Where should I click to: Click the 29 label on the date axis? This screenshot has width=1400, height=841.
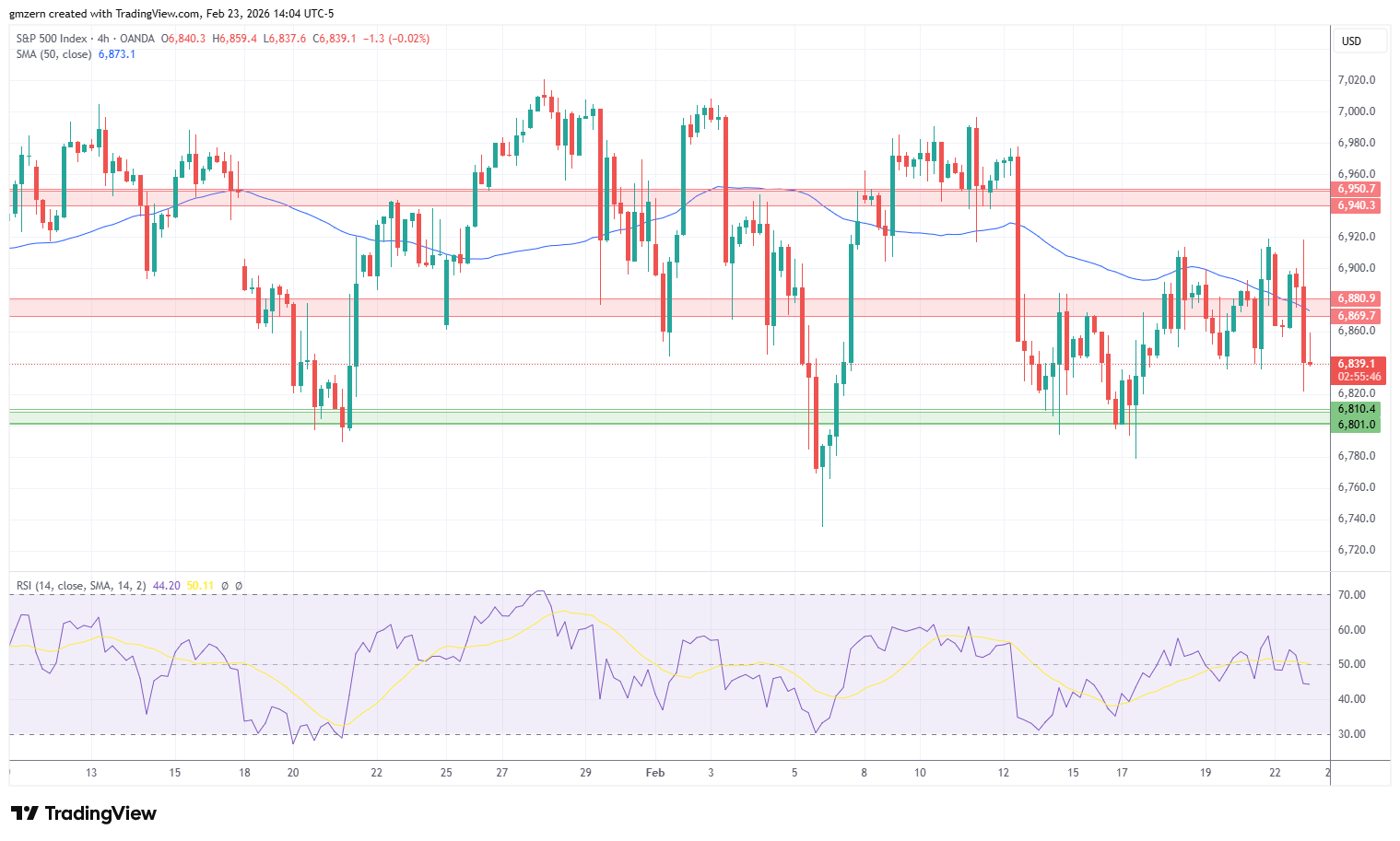point(586,772)
